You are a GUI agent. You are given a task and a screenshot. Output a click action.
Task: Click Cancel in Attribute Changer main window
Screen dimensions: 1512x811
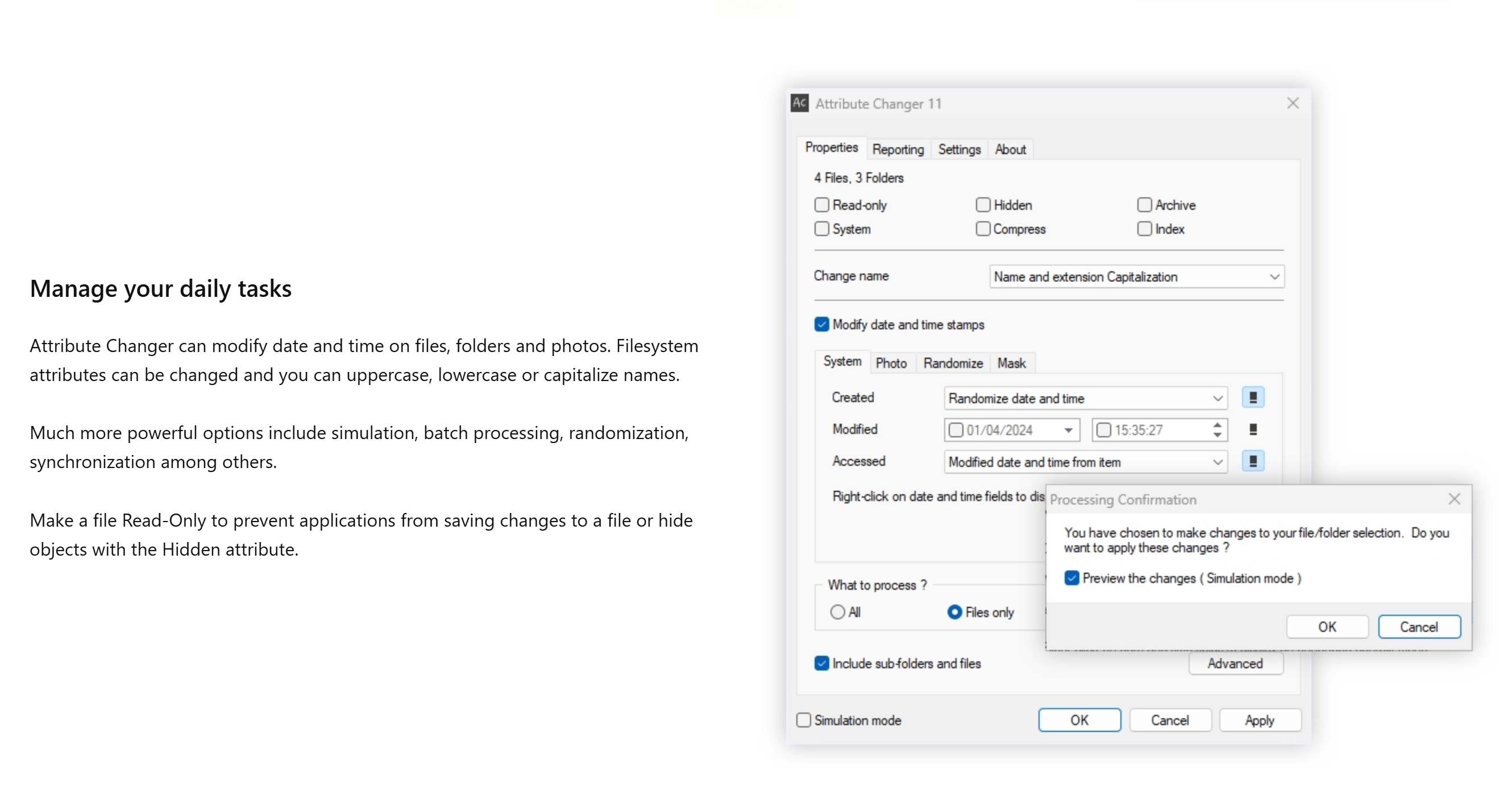pyautogui.click(x=1170, y=721)
